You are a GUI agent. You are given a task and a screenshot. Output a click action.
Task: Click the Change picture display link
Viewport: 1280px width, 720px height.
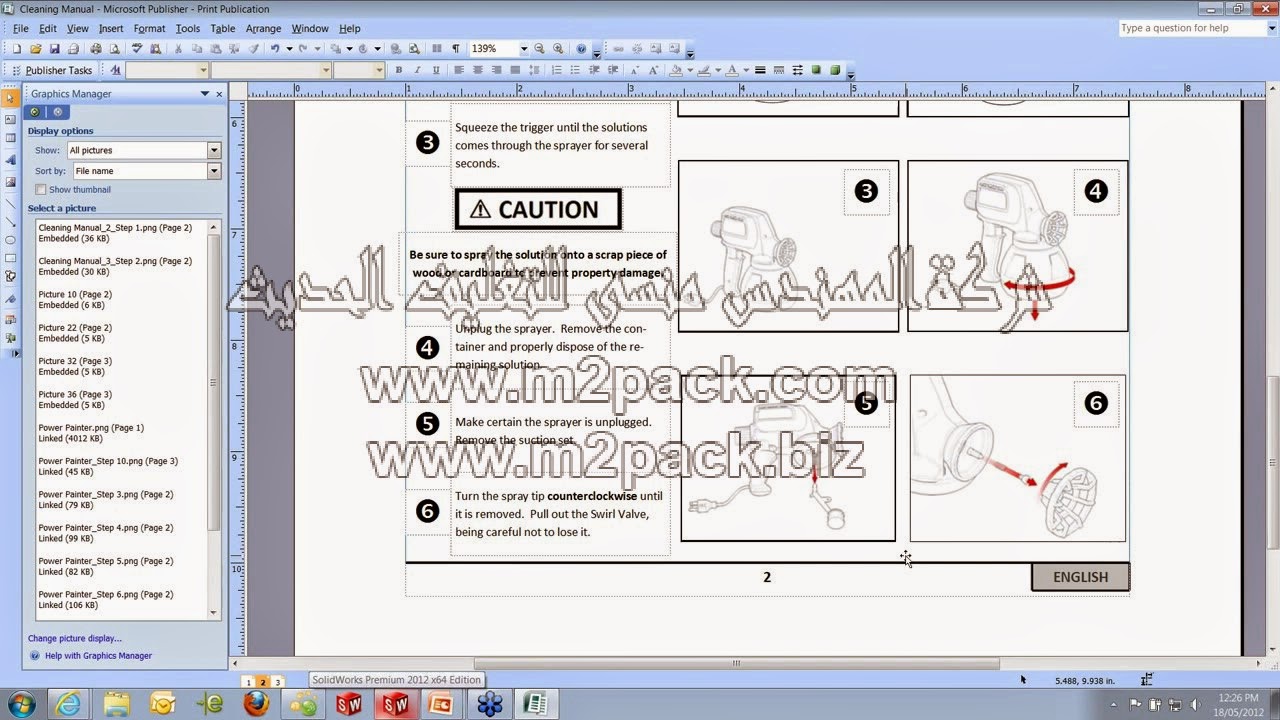pos(75,638)
